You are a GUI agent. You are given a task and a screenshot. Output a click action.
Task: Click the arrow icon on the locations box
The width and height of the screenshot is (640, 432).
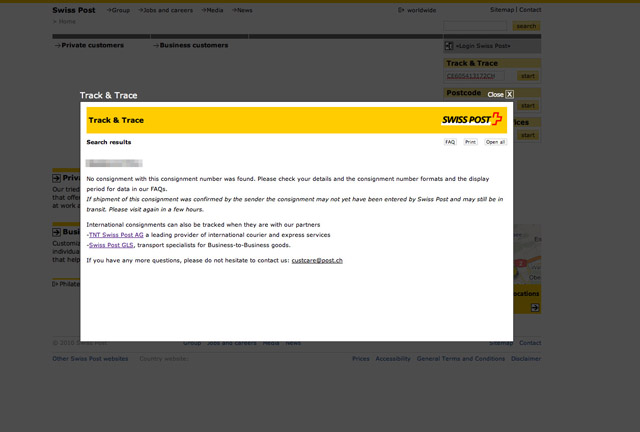click(535, 308)
